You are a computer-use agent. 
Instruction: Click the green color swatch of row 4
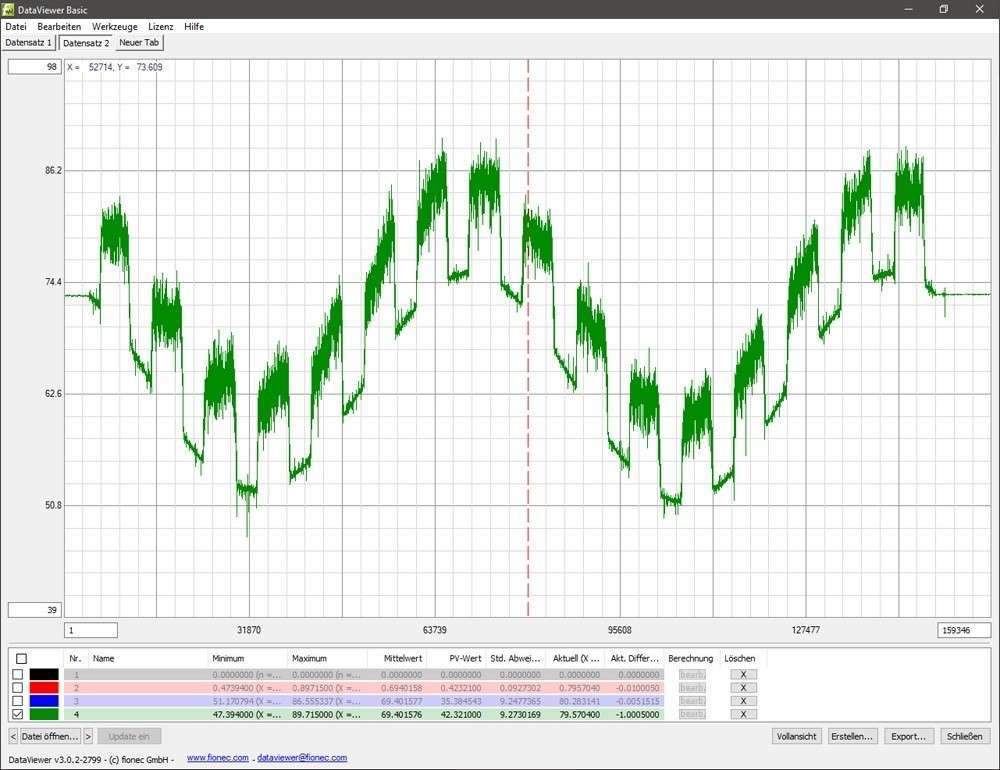pyautogui.click(x=45, y=714)
